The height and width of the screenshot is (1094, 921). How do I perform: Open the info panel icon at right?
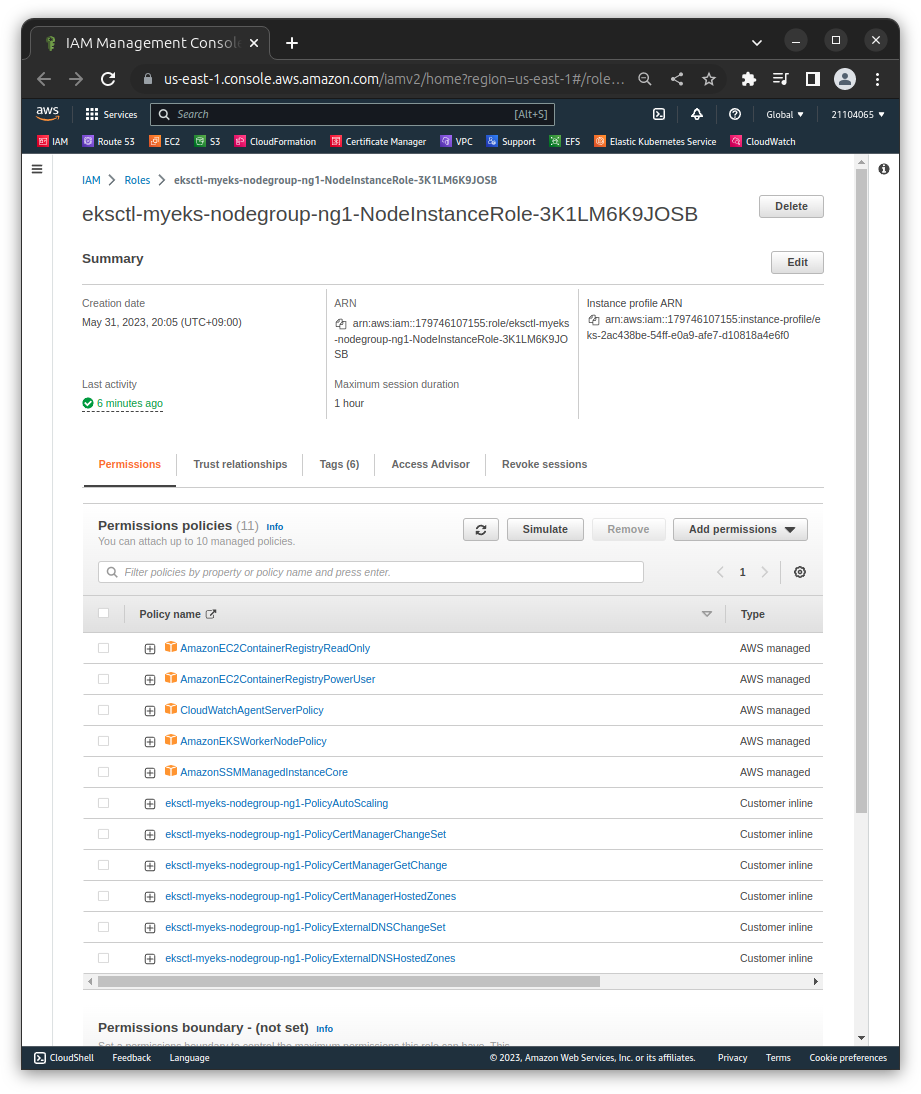click(x=884, y=169)
